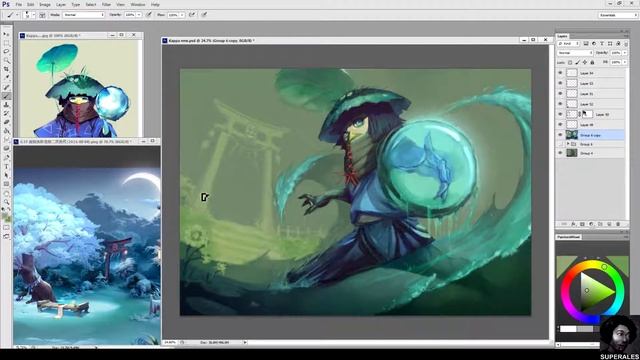The width and height of the screenshot is (640, 360).
Task: Click the foreground color swatch in the toolbox
Action: pyautogui.click(x=4, y=215)
